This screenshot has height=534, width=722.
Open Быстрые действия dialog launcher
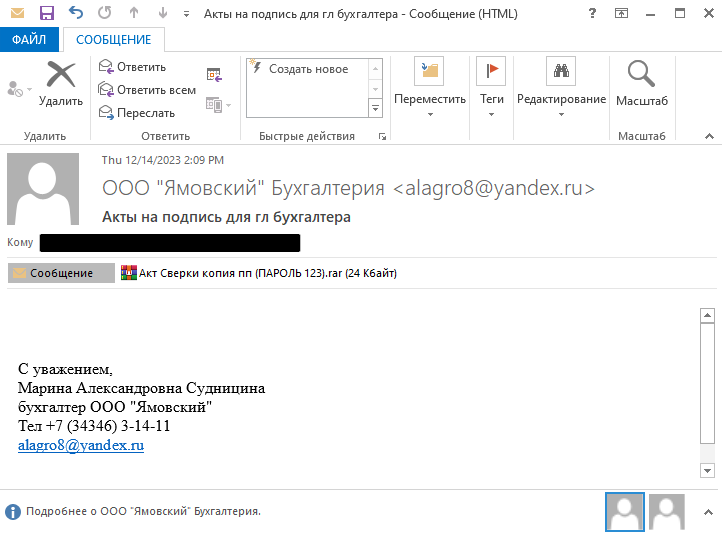(x=382, y=136)
